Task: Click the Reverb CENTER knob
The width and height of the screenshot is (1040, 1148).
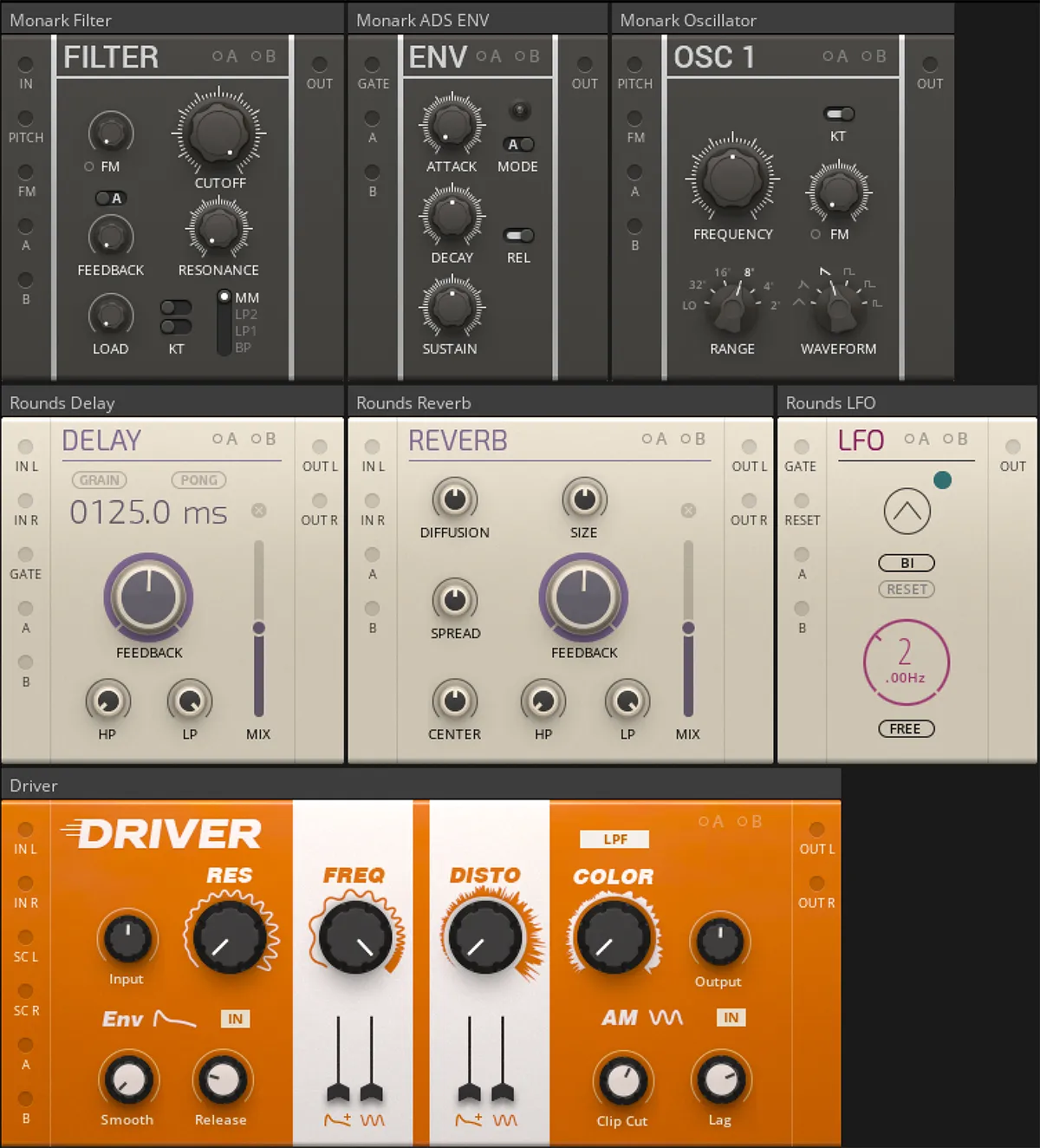Action: coord(454,701)
